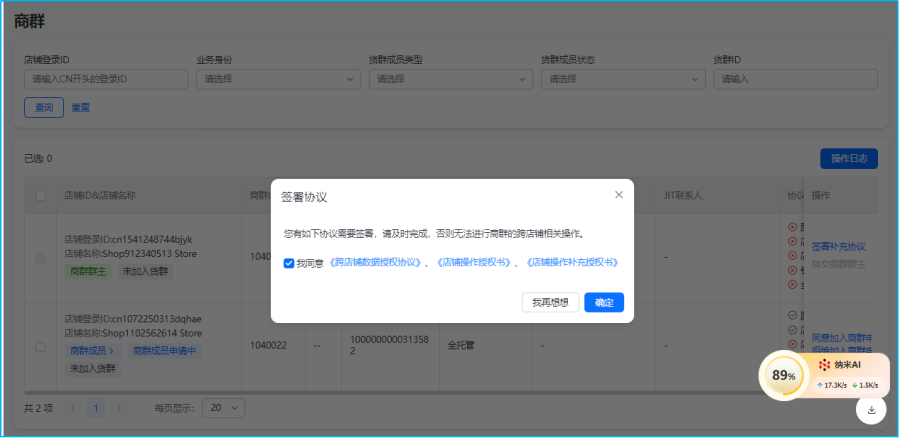The height and width of the screenshot is (438, 900).
Task: Click the 共 2 项 total count
Action: pyautogui.click(x=38, y=408)
